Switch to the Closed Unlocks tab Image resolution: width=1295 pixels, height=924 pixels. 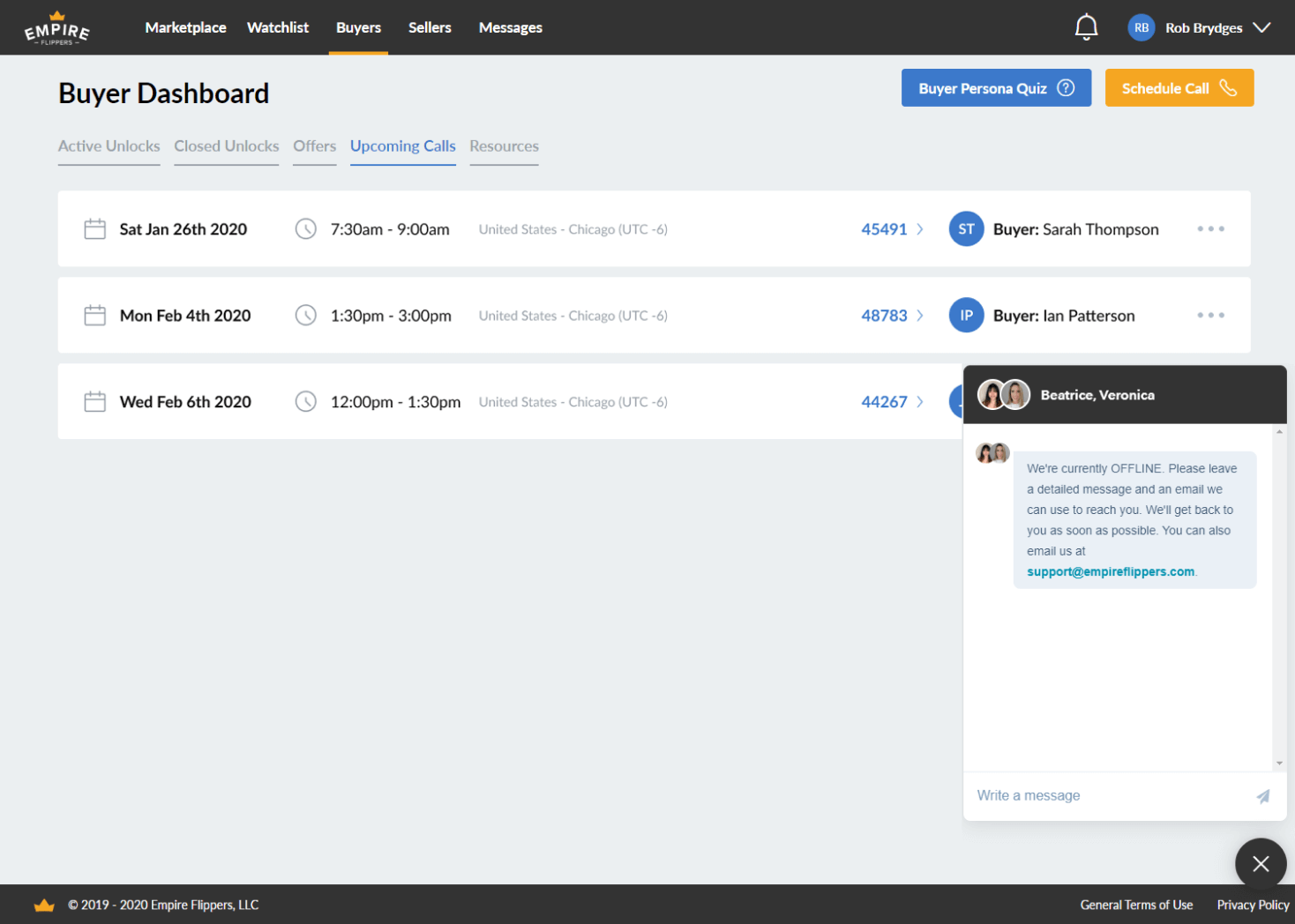[x=227, y=146]
